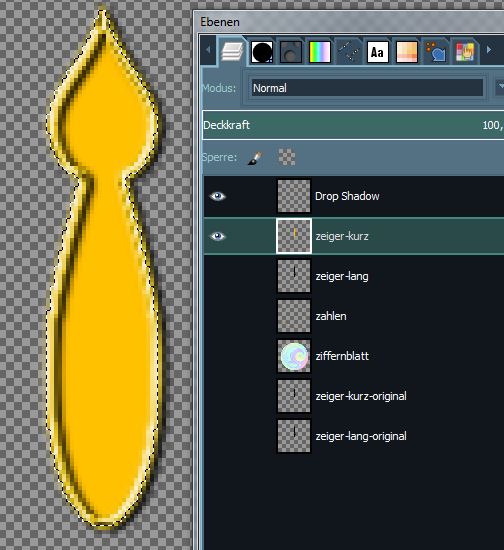Viewport: 504px width, 550px height.
Task: Show more tabs with right arrow
Action: [x=489, y=50]
